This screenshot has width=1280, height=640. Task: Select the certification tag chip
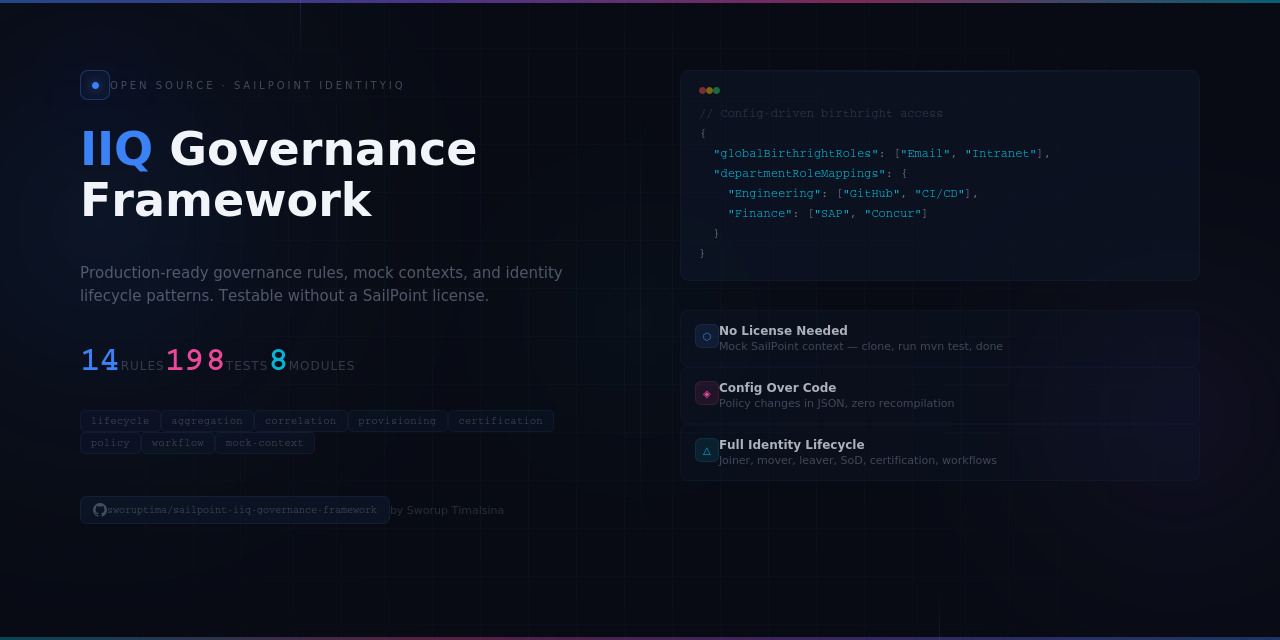(500, 421)
